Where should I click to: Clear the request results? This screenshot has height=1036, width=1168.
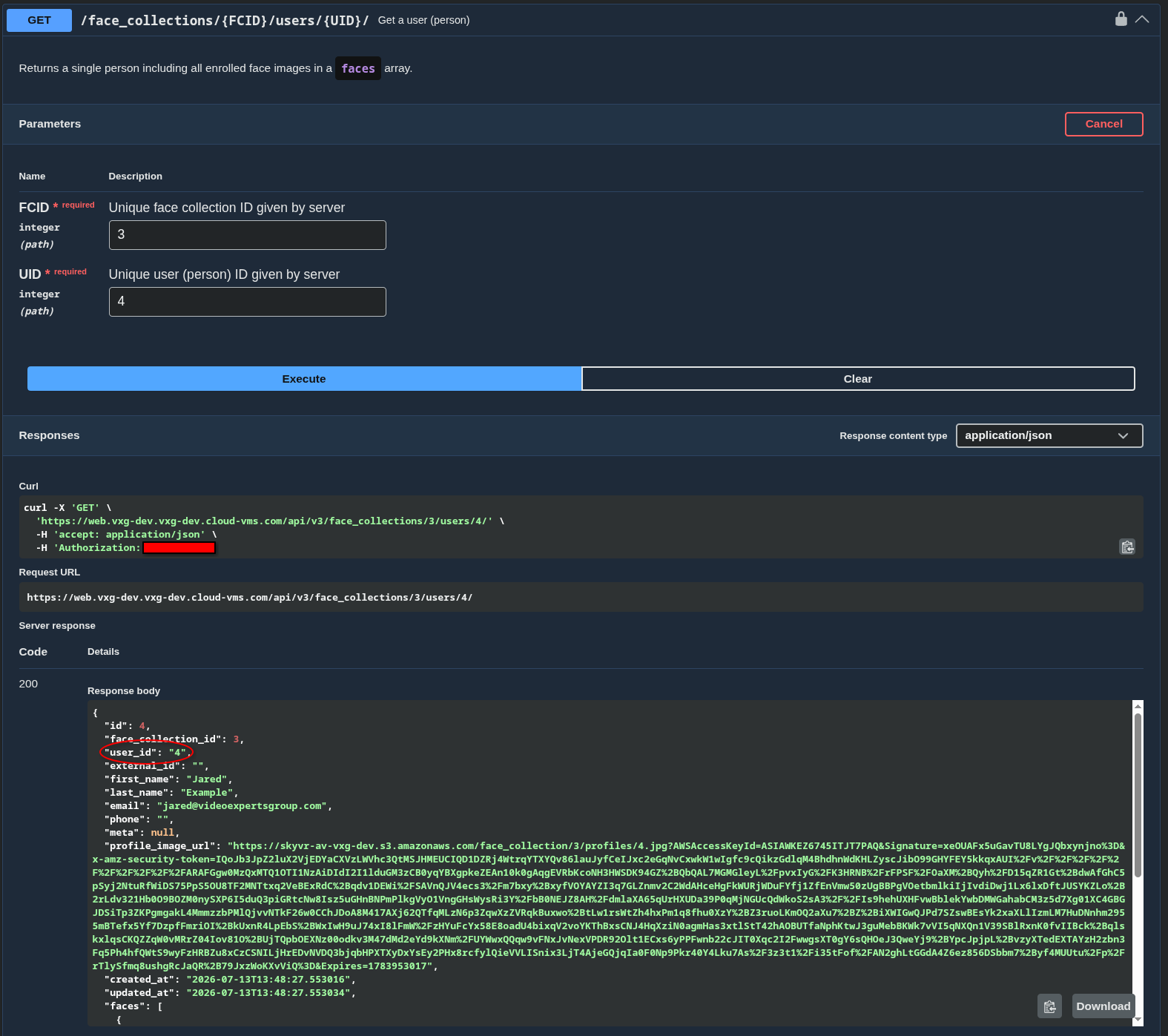click(x=858, y=378)
